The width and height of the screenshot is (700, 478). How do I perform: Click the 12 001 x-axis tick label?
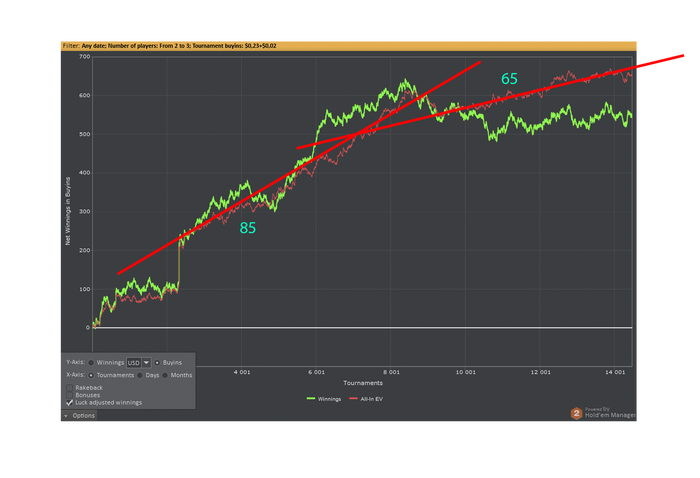(x=541, y=372)
